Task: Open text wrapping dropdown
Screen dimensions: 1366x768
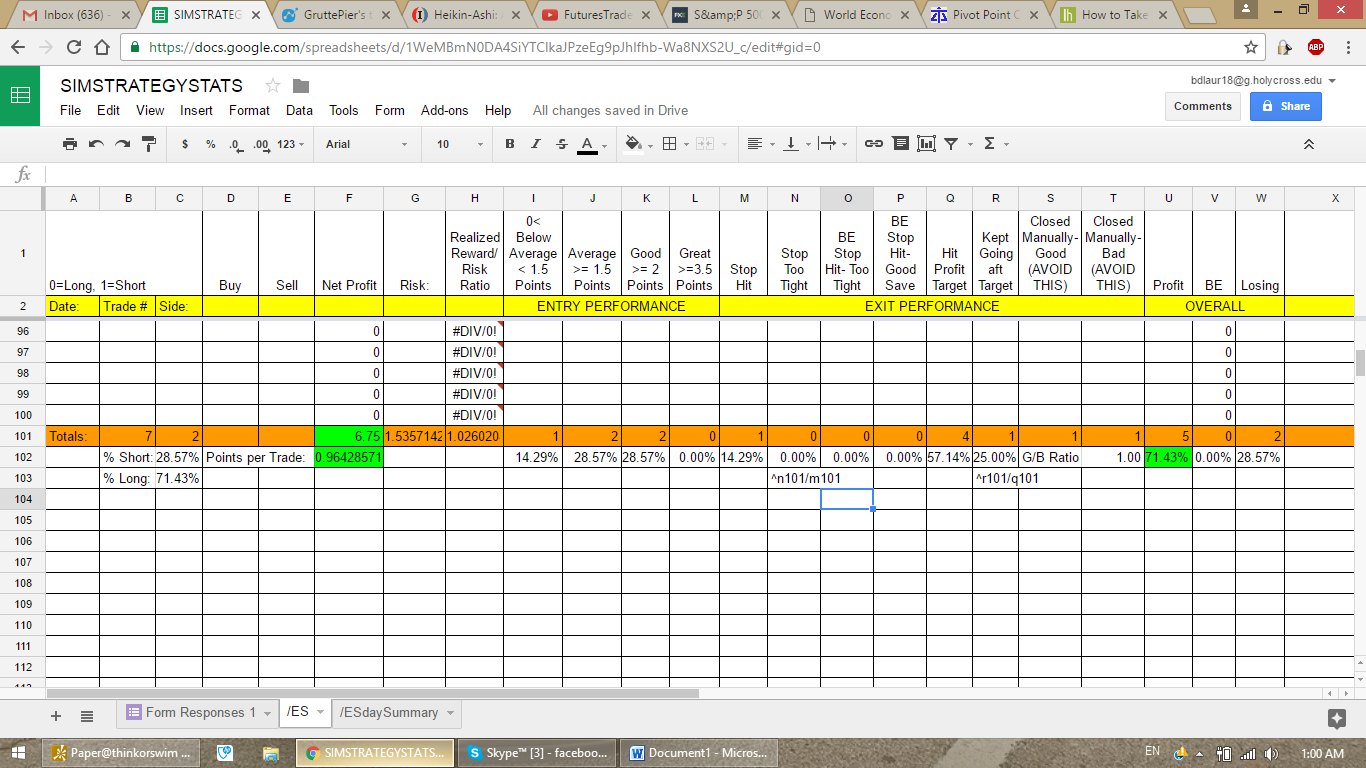Action: tap(832, 144)
